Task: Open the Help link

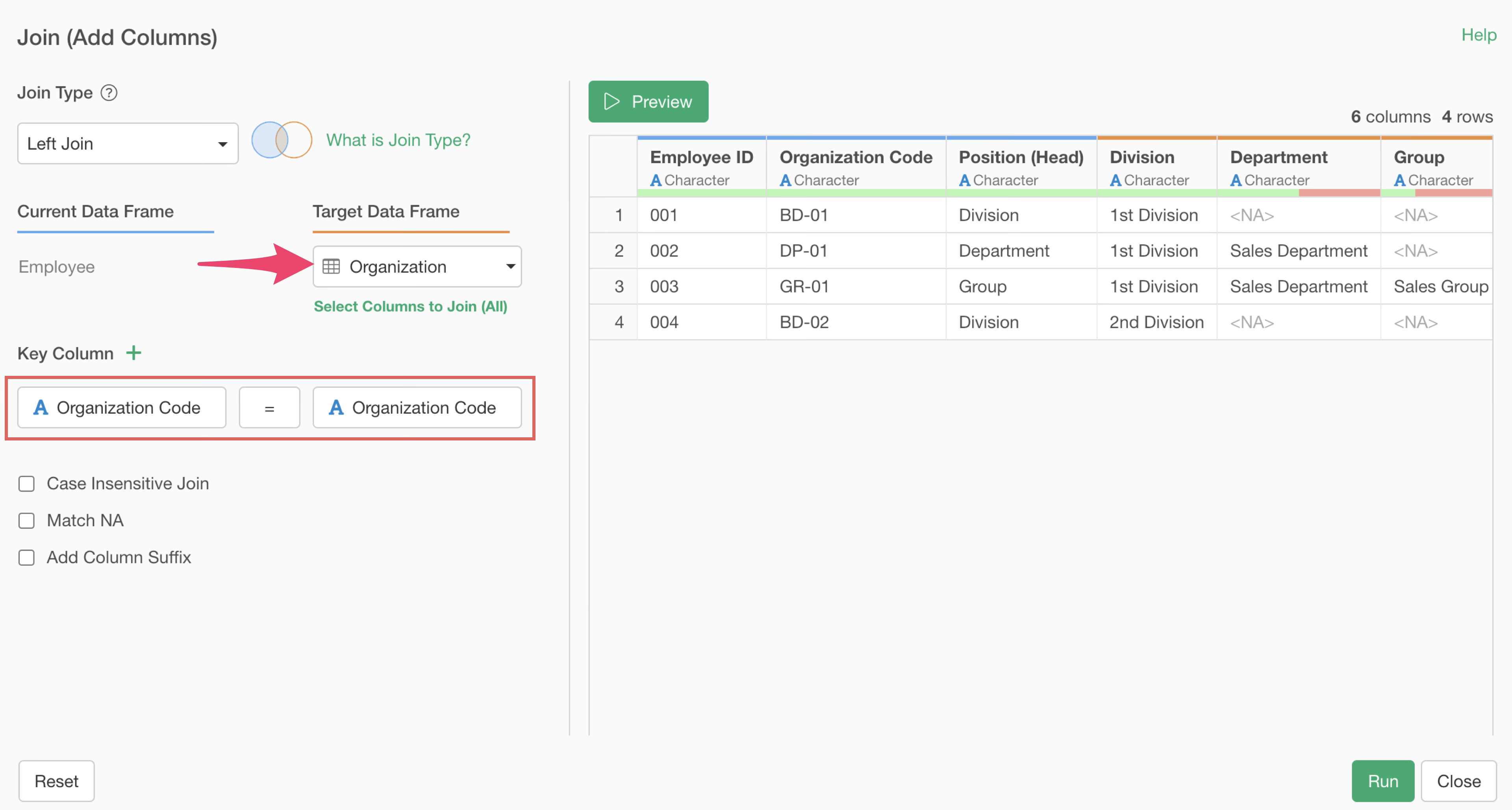Action: tap(1479, 35)
